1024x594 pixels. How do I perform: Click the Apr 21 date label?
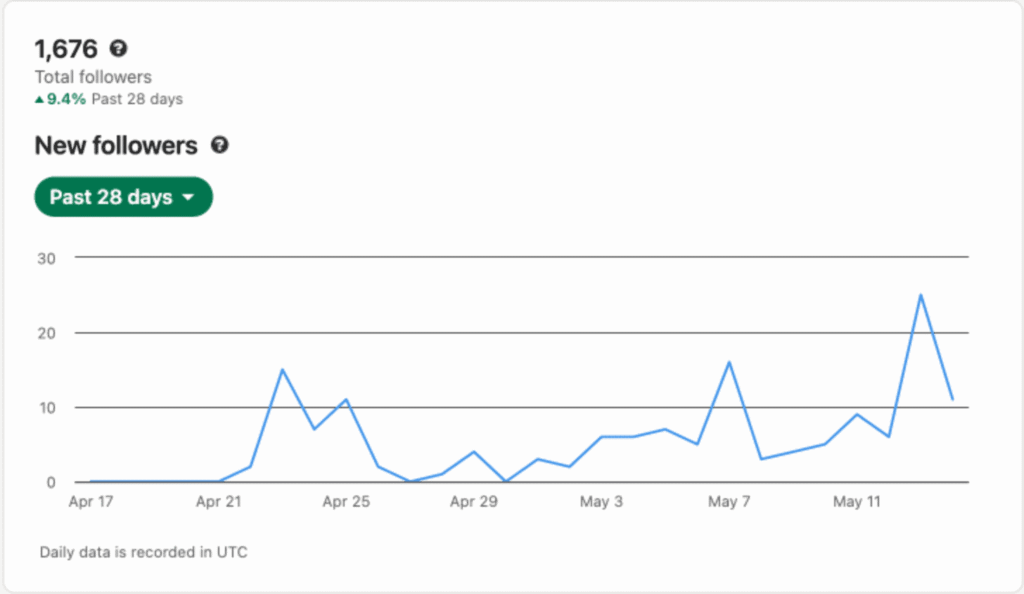coord(218,502)
